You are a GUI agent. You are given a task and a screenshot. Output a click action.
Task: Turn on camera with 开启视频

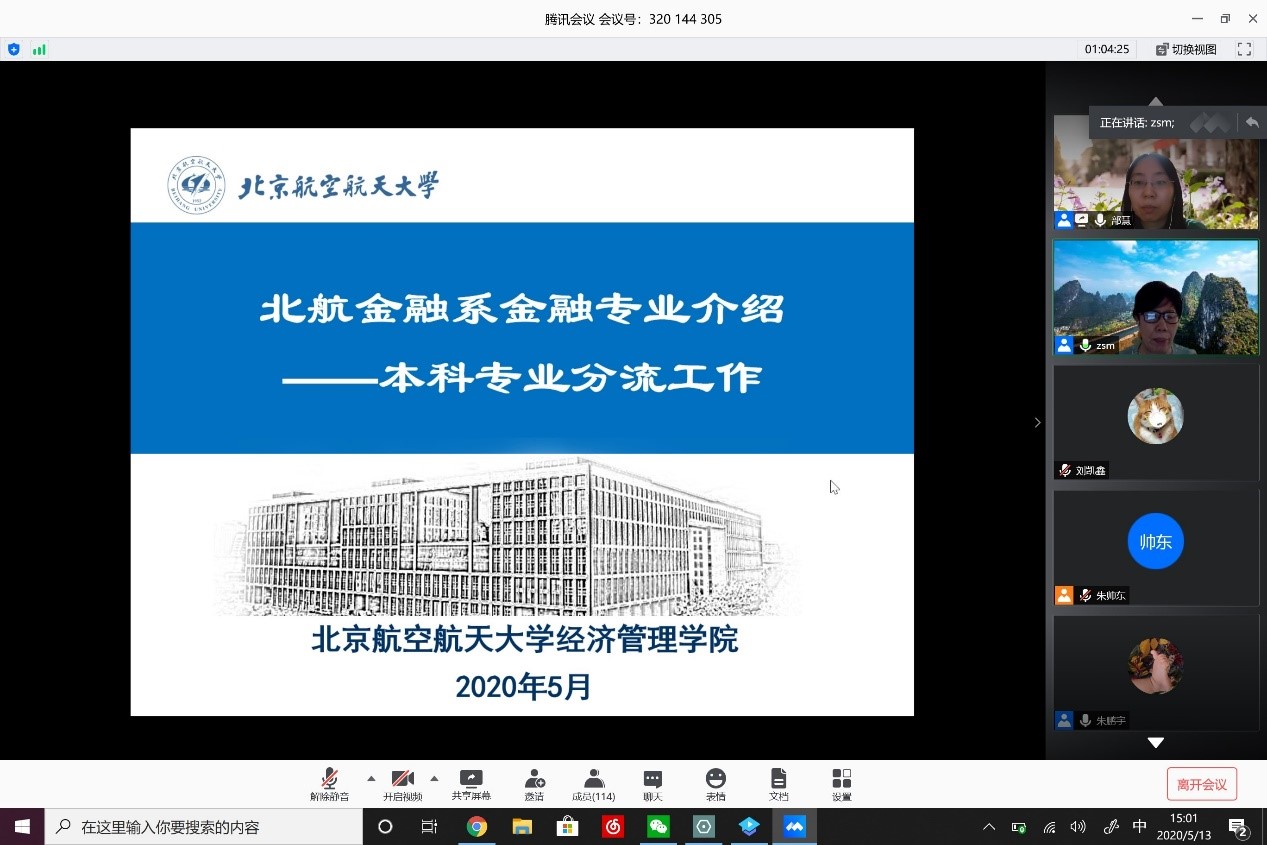[402, 784]
